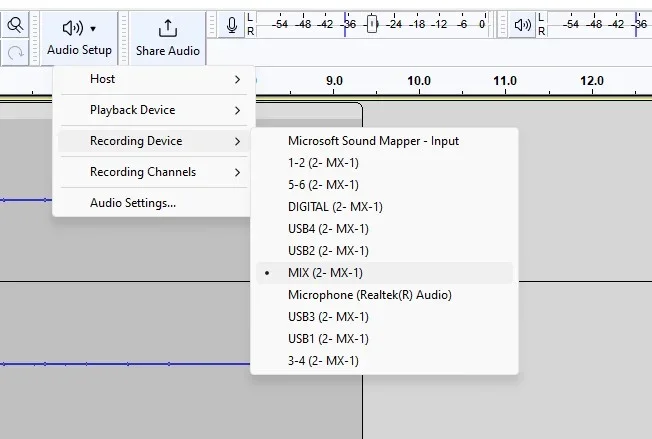652x439 pixels.
Task: Click the playback meter speaker icon
Action: click(522, 25)
